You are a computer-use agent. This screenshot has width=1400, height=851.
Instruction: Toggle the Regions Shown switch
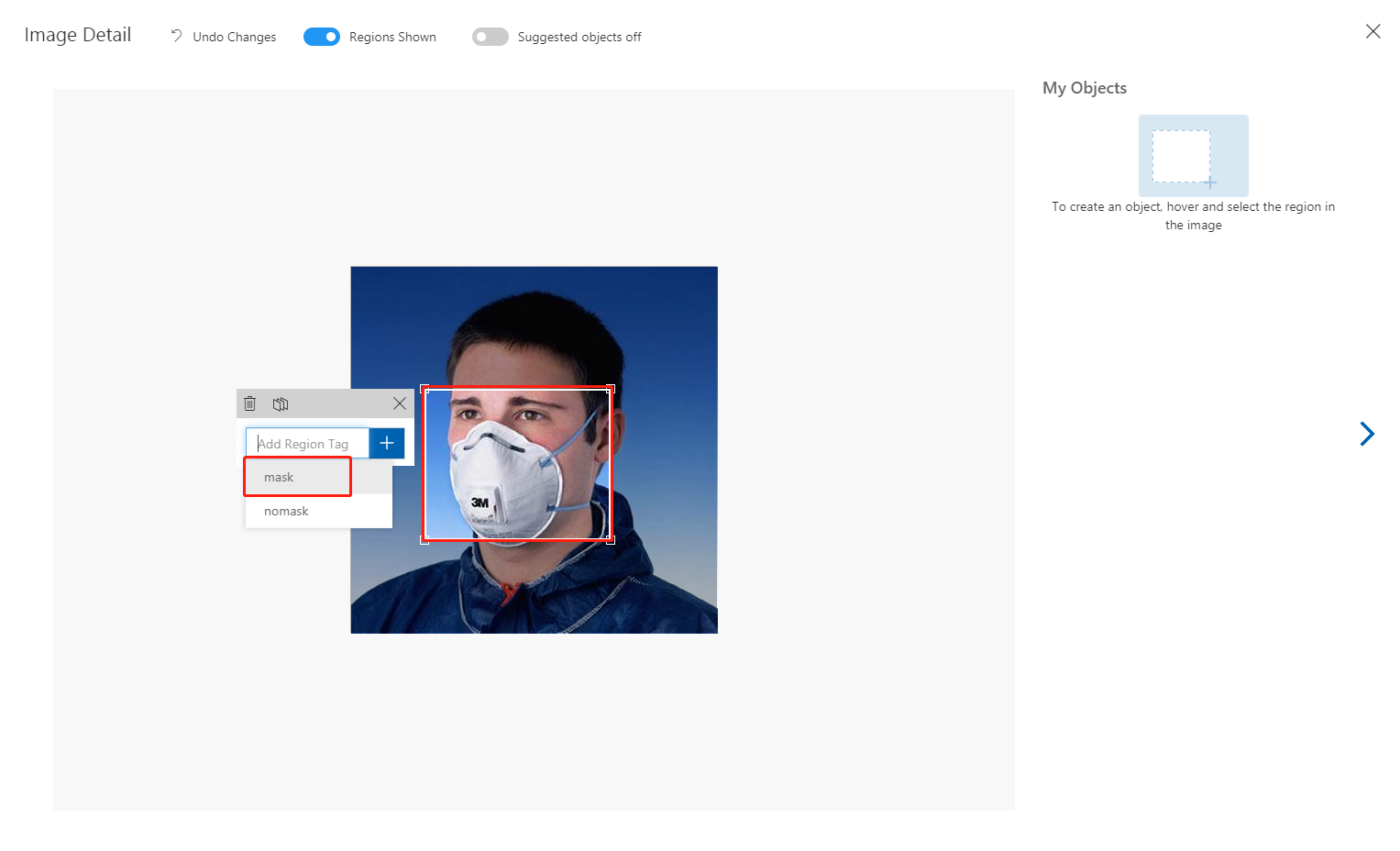coord(322,37)
